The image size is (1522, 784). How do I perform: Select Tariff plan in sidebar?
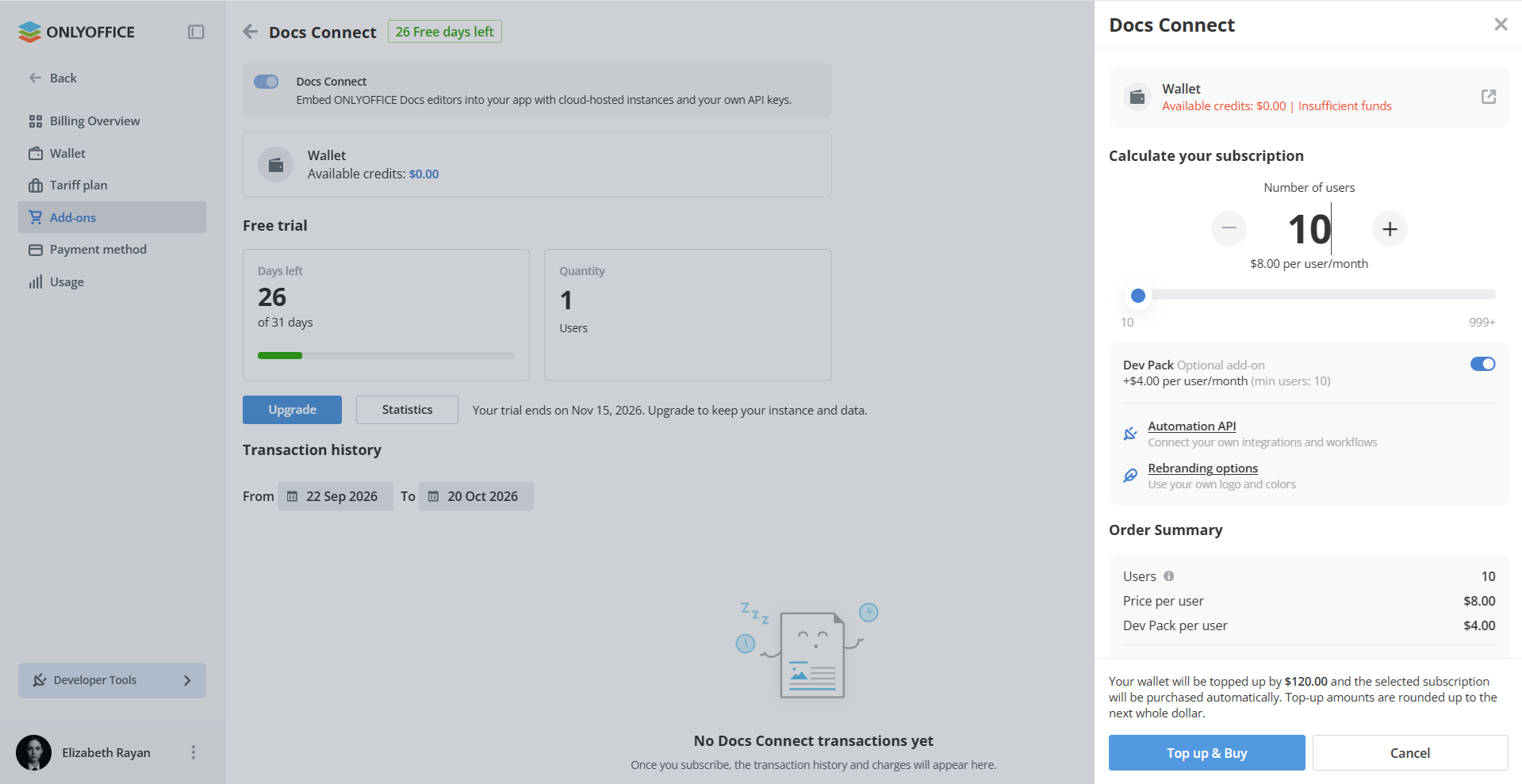(x=112, y=185)
